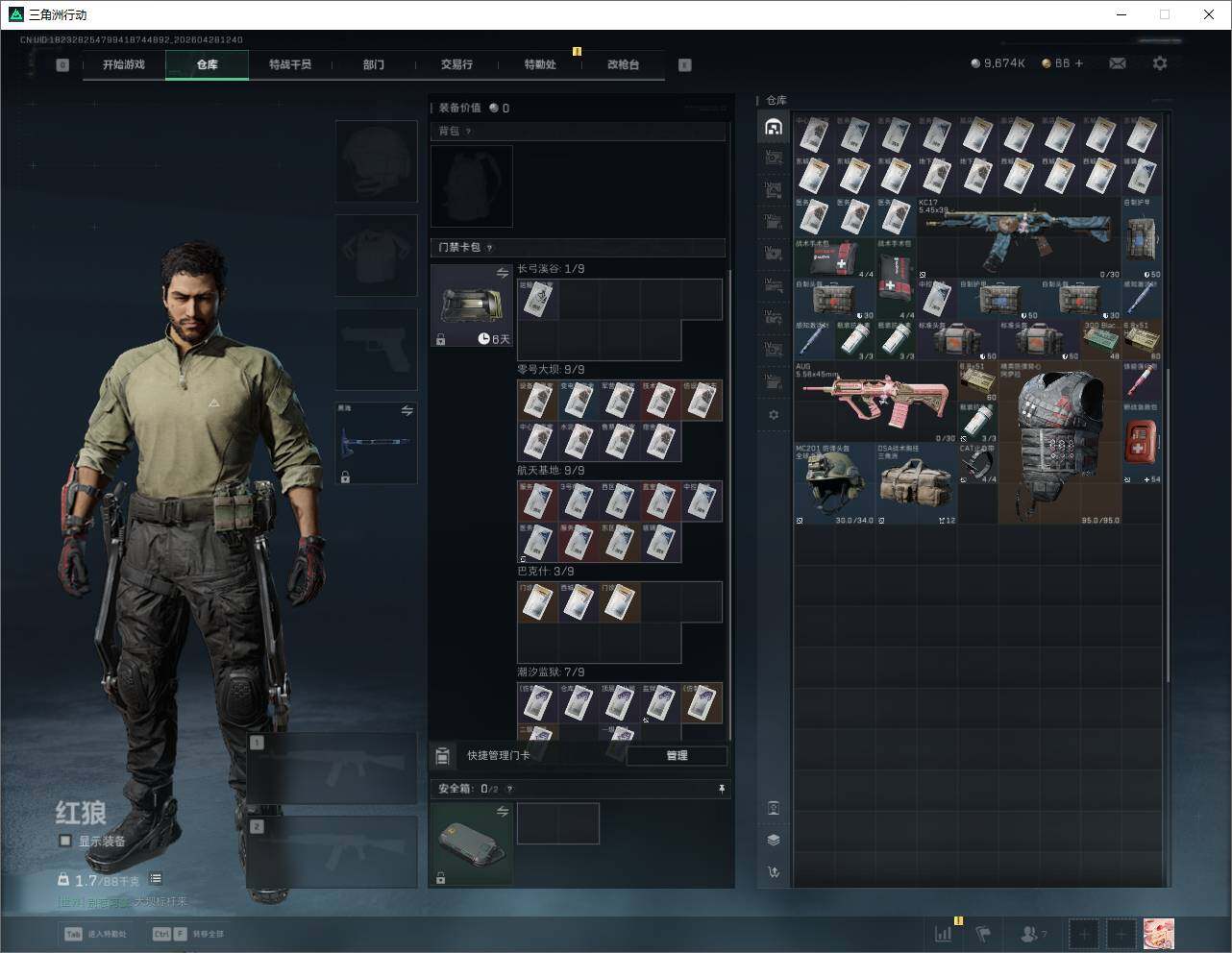Open the quick keycard management icon
The height and width of the screenshot is (953, 1232).
[x=442, y=756]
